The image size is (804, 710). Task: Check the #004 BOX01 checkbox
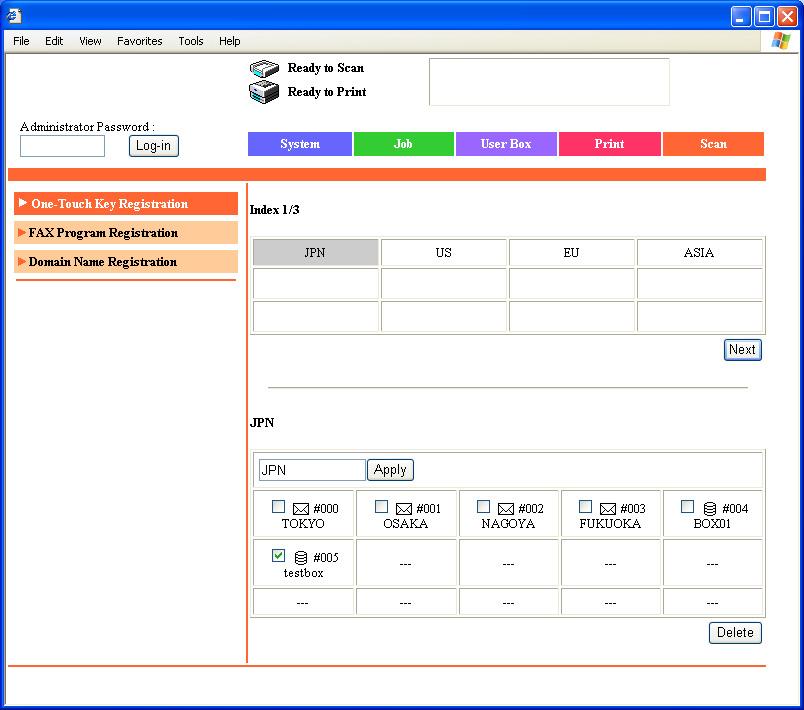pos(687,506)
